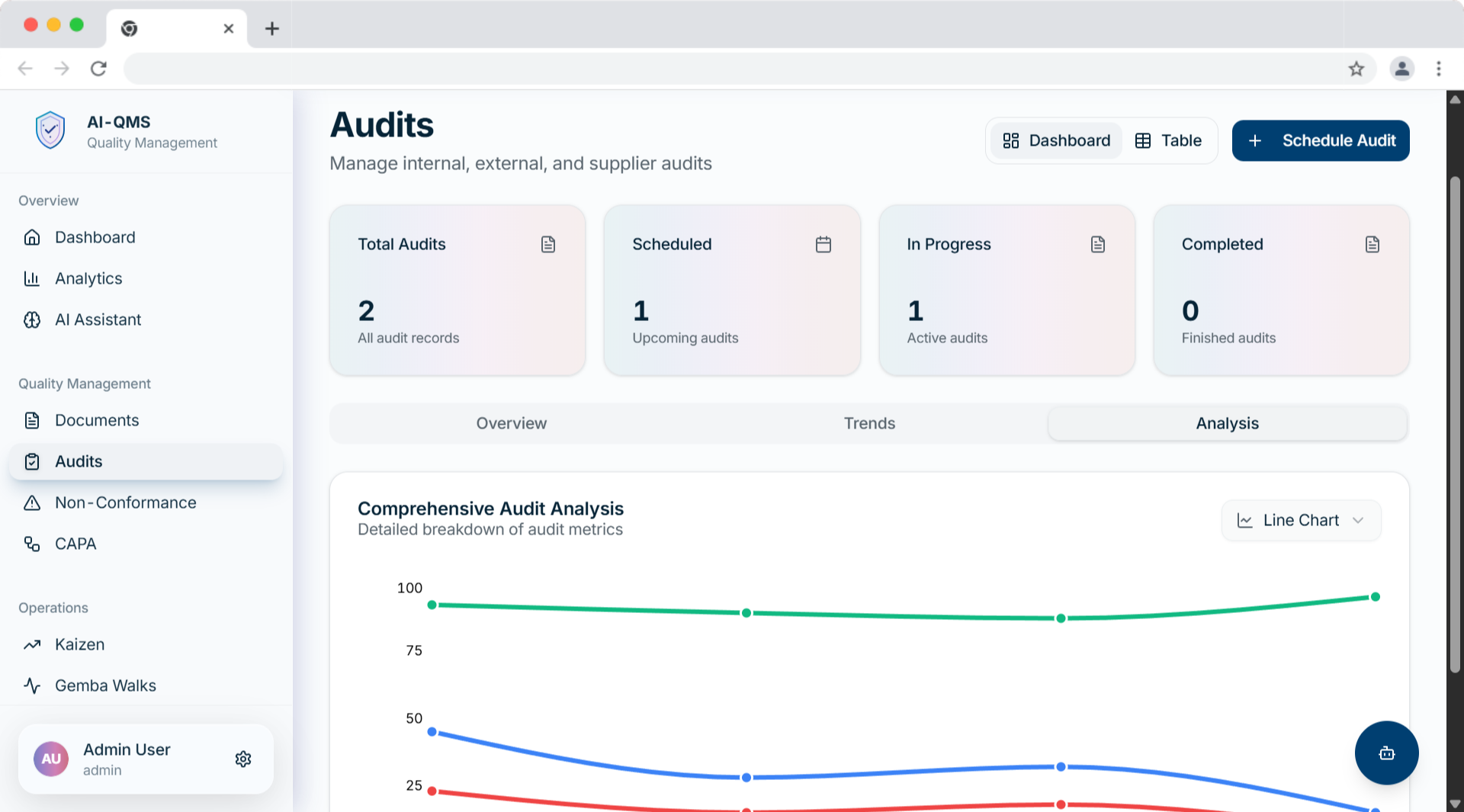
Task: Click the Scheduled calendar icon
Action: (823, 244)
